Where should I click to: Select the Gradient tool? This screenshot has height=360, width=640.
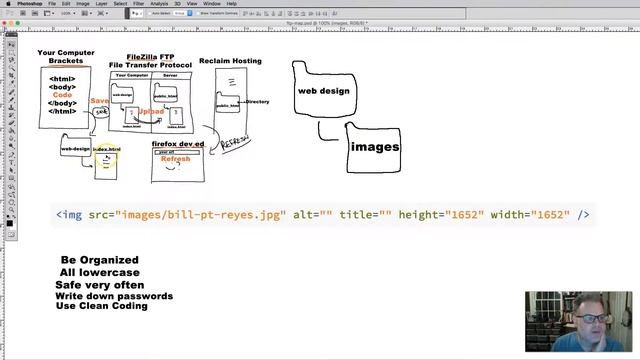click(11, 131)
